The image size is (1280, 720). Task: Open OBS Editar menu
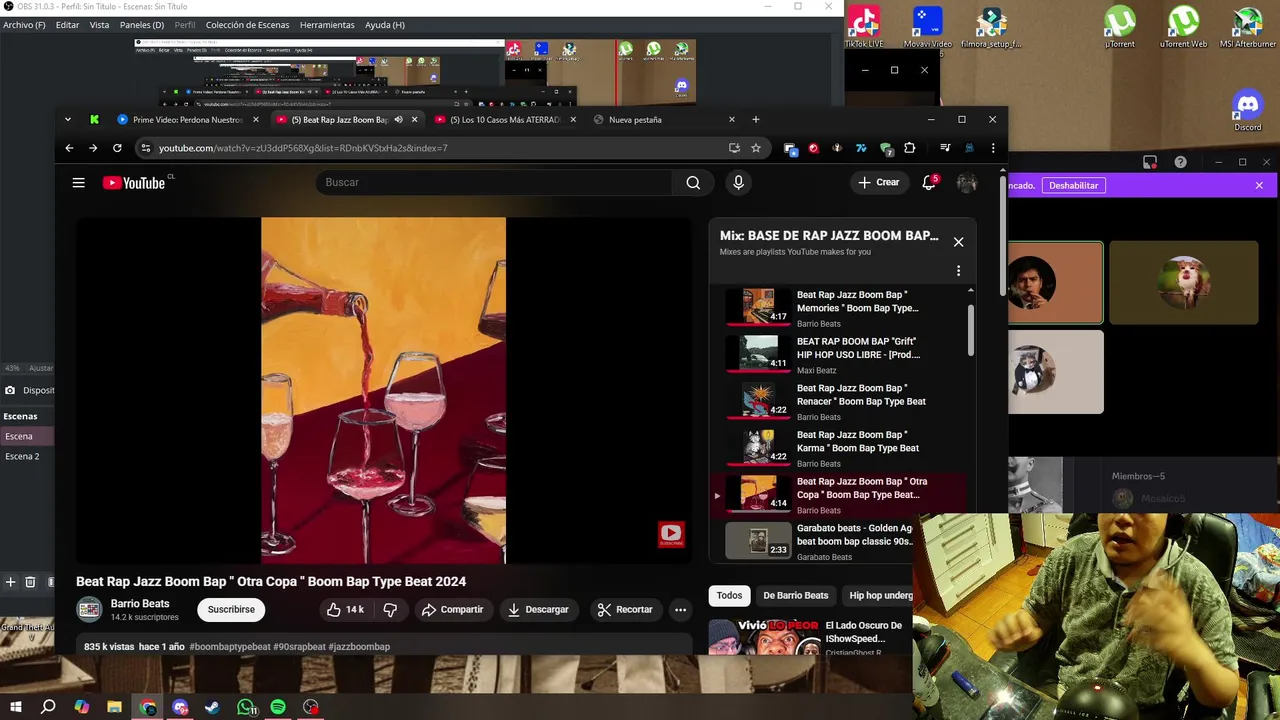point(67,25)
